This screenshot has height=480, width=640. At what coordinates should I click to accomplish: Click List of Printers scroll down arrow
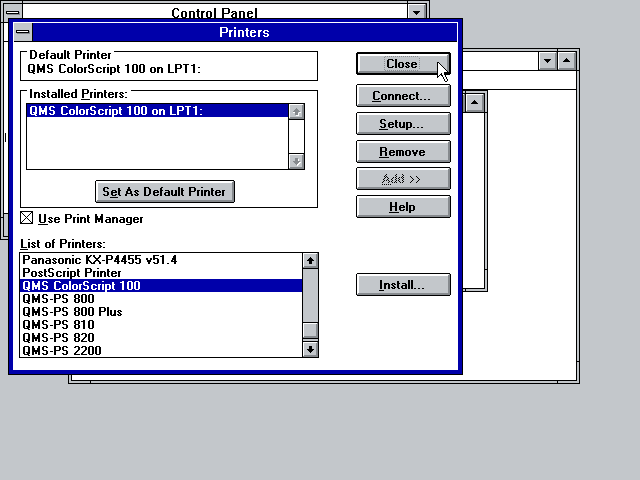click(310, 349)
